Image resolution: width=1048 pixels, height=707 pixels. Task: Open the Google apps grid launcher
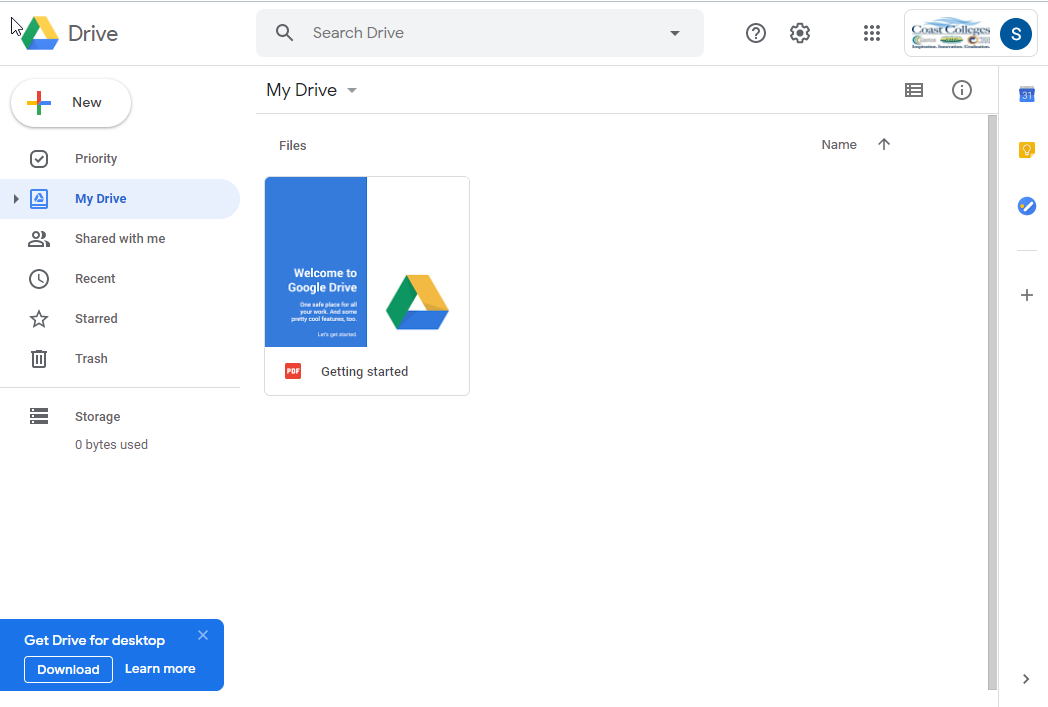(x=871, y=33)
